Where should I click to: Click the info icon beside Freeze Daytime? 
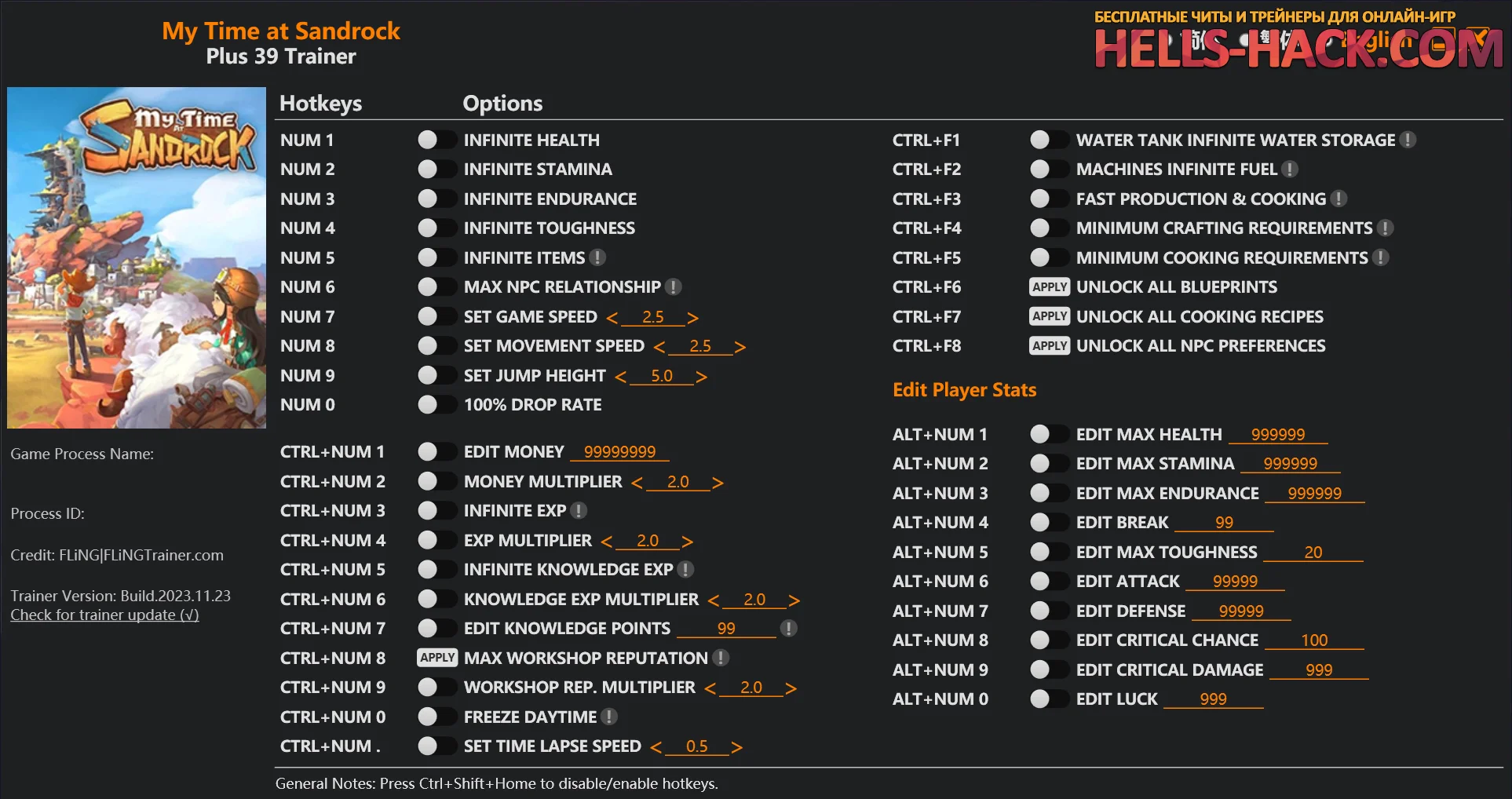pos(609,717)
